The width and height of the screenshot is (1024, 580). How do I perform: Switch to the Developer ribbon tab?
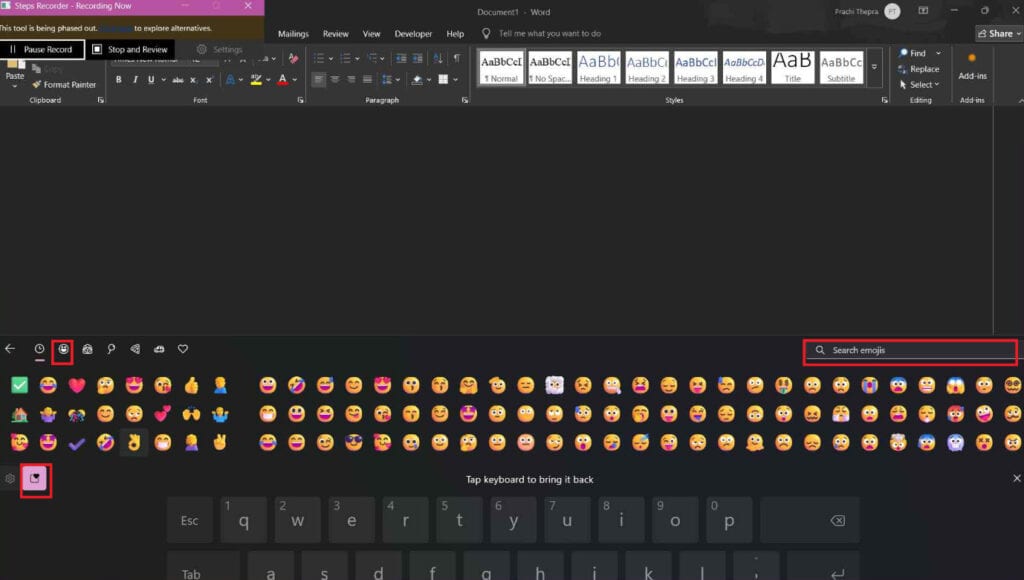coord(413,33)
